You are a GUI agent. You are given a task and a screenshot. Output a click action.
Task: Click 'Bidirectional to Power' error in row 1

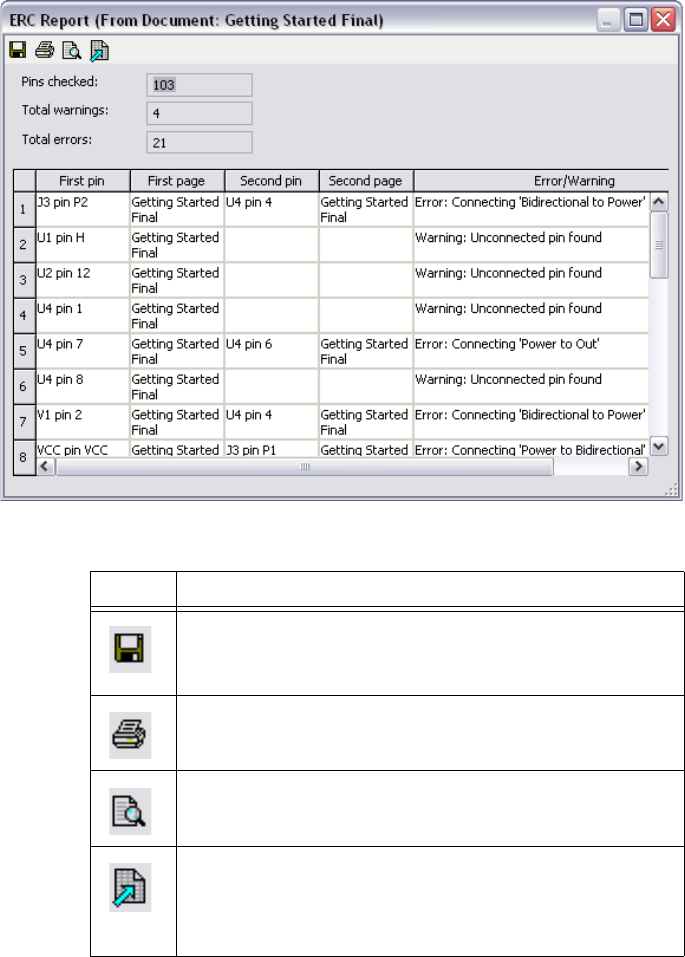(x=531, y=209)
